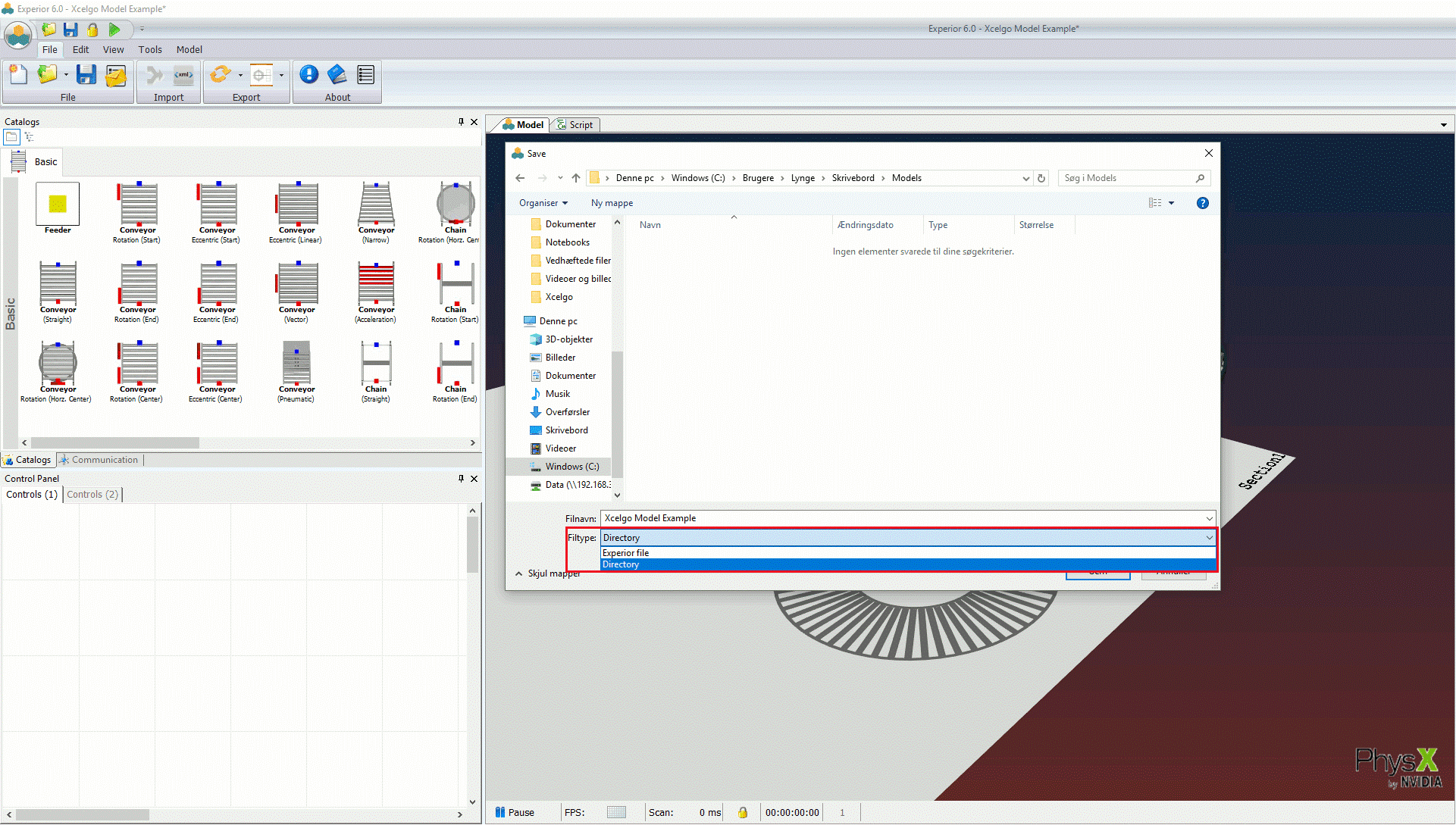
Task: Click the About info icon
Action: point(309,74)
